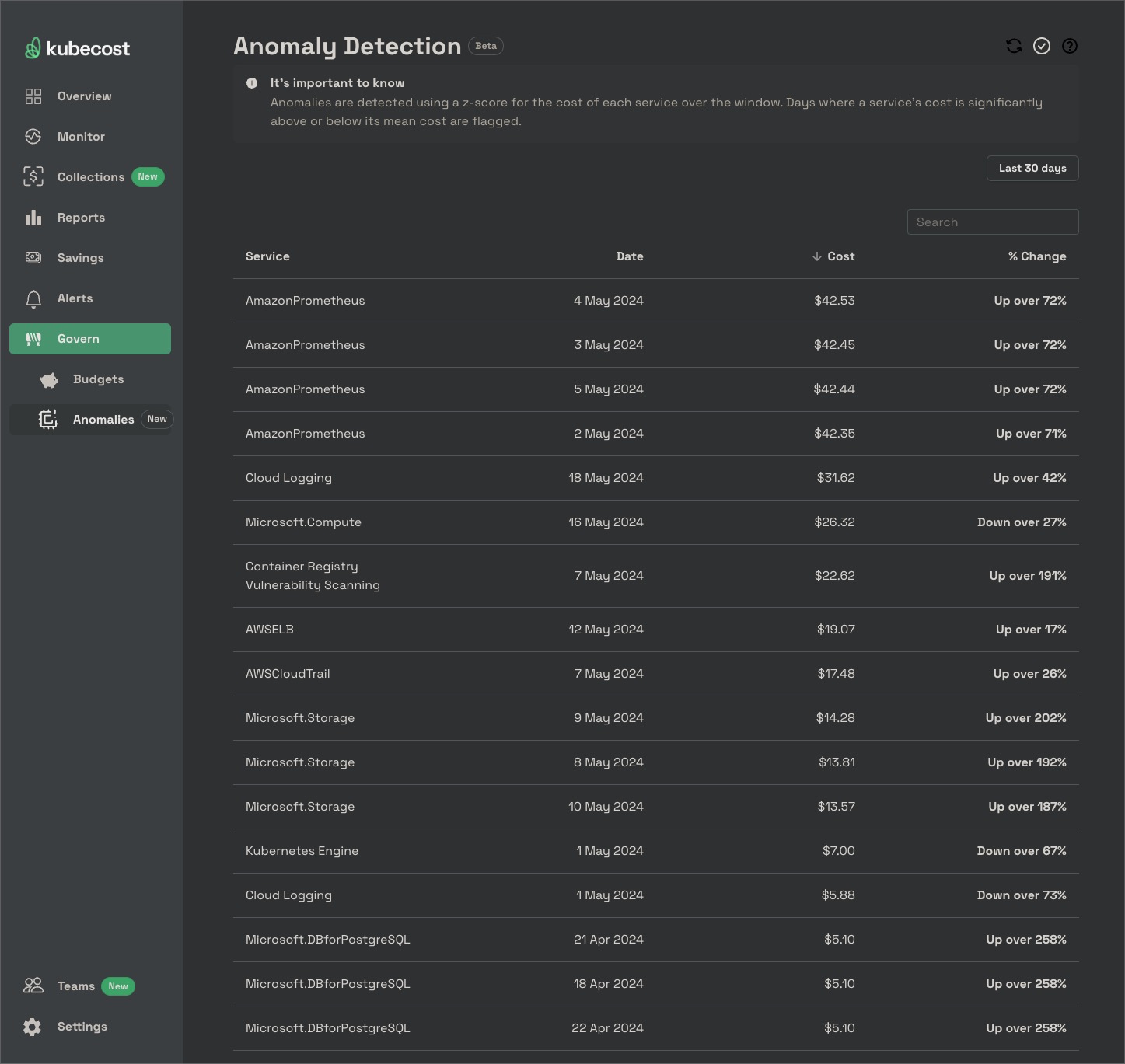
Task: Click the Down over 27% cell
Action: (1022, 522)
